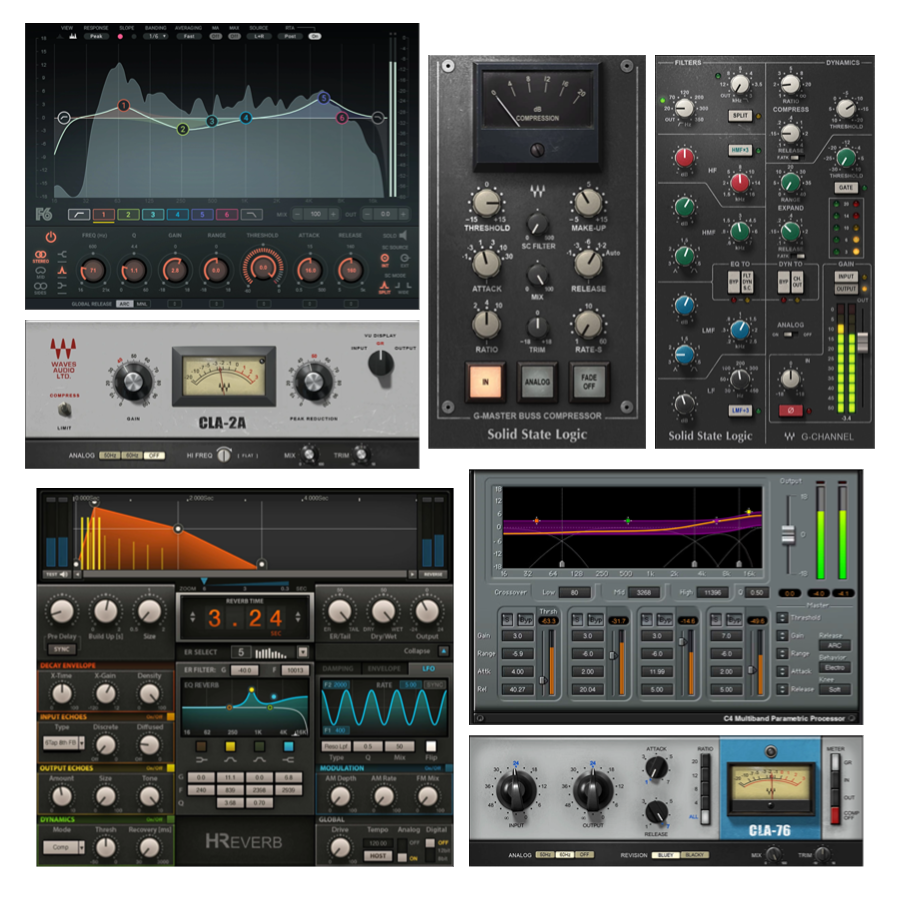Click H-Reverb envelope scroll right arrow
This screenshot has width=900, height=900.
(412, 574)
